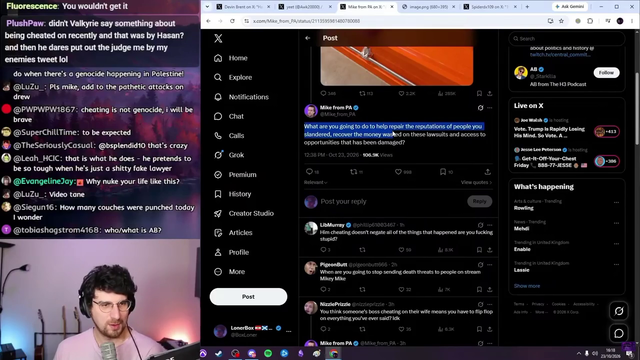Switch to image.png browser tab

click(428, 7)
